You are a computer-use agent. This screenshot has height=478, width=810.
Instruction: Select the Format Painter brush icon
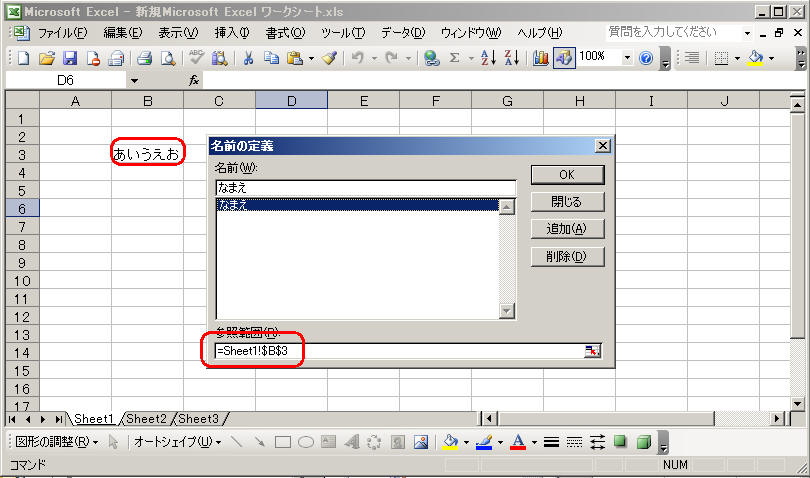click(x=329, y=58)
